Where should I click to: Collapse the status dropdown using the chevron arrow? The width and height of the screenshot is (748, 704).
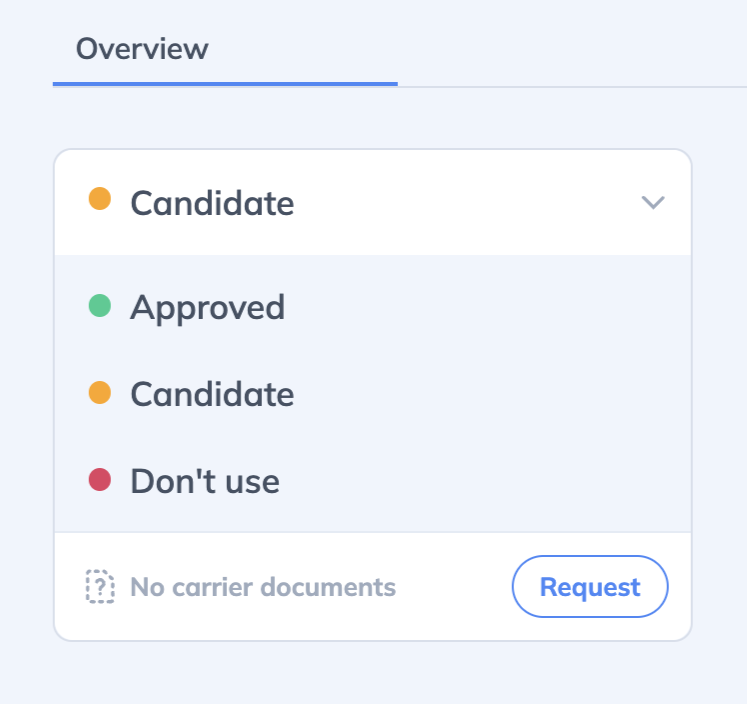653,202
